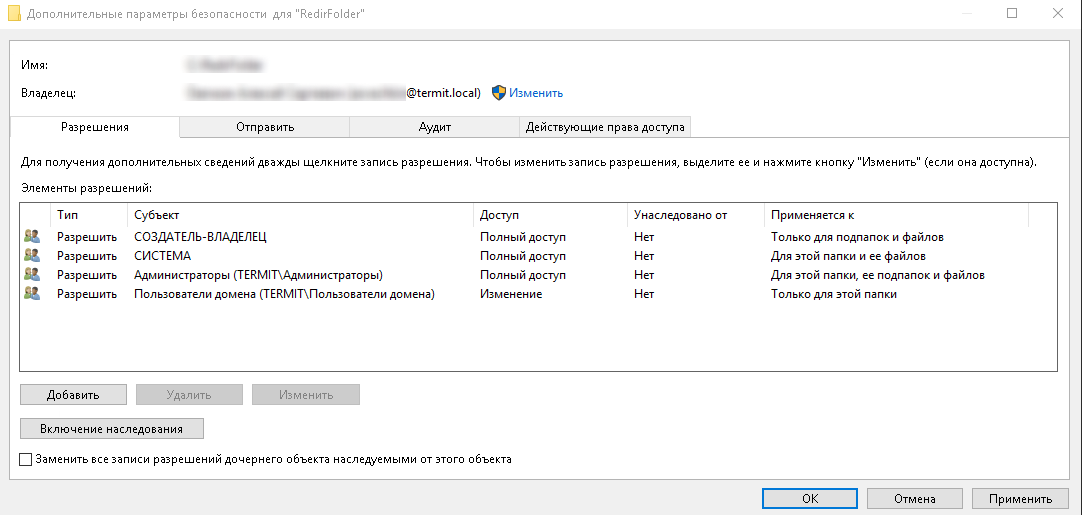Screen dimensions: 1082x515
Task: Click the Включение наследования button
Action: (x=112, y=429)
